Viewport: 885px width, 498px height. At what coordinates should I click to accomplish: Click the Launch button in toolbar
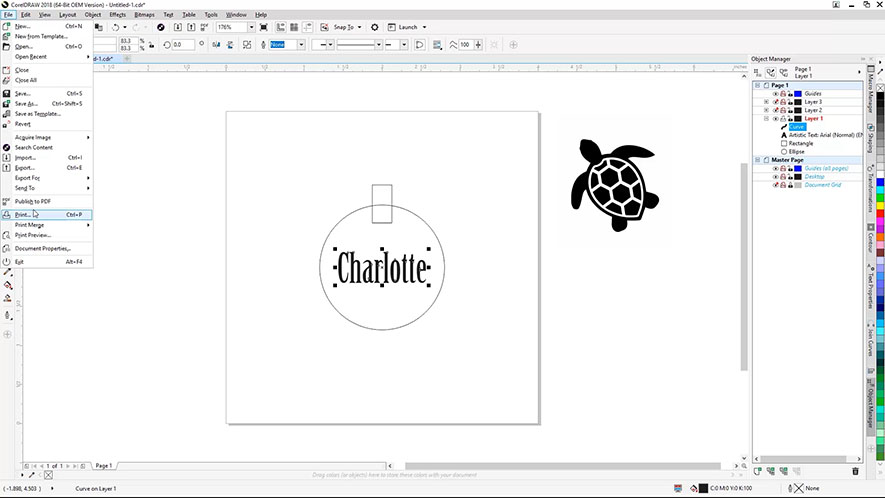pos(410,27)
